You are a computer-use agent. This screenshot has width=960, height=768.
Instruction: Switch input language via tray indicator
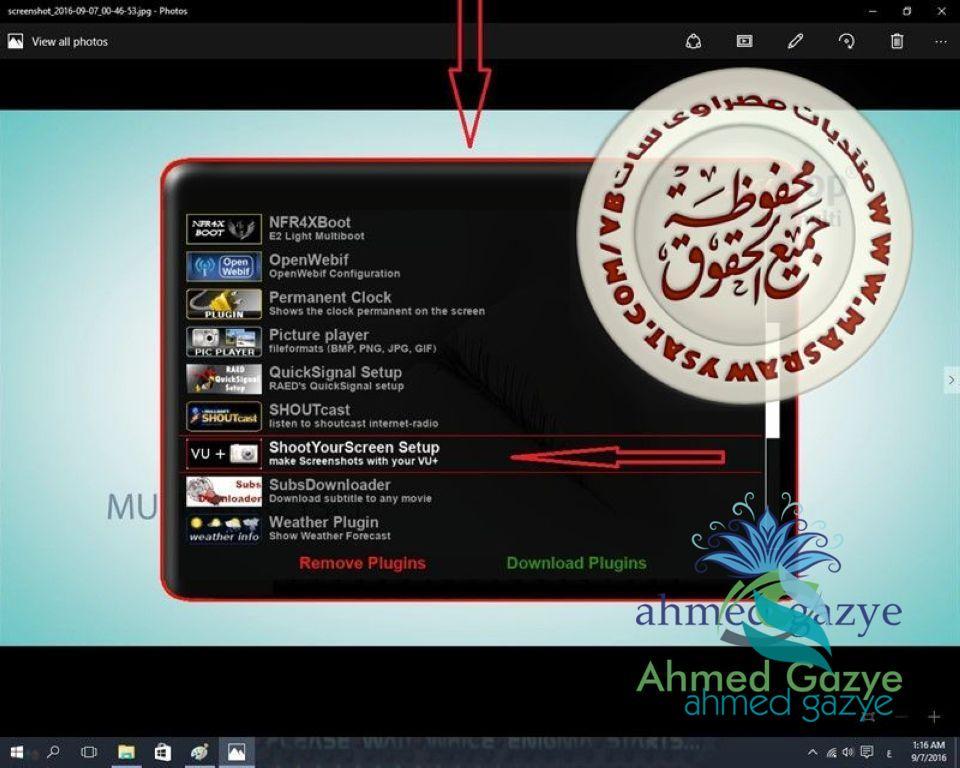(x=889, y=753)
